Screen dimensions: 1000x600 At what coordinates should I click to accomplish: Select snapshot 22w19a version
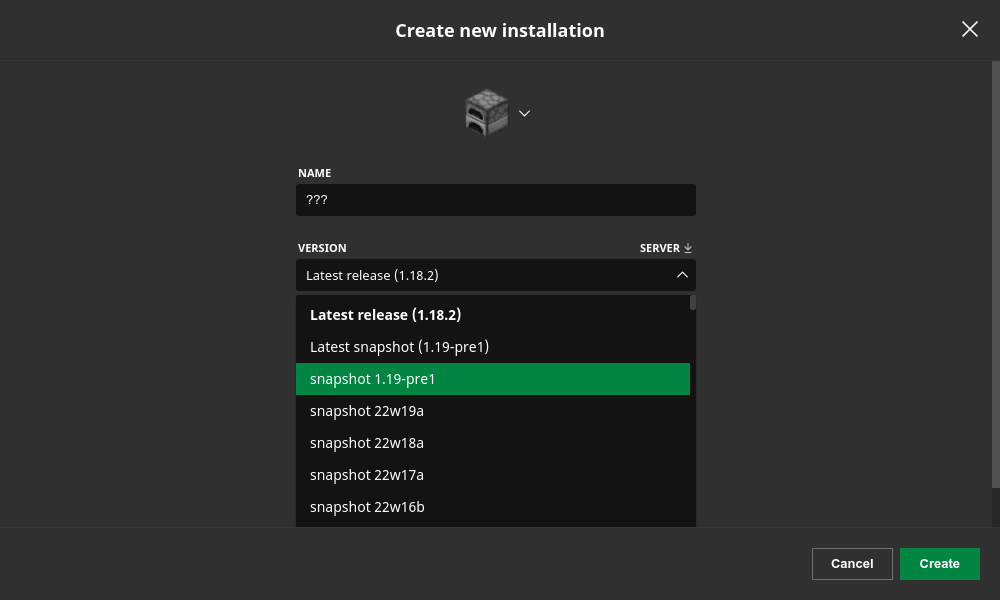coord(367,411)
